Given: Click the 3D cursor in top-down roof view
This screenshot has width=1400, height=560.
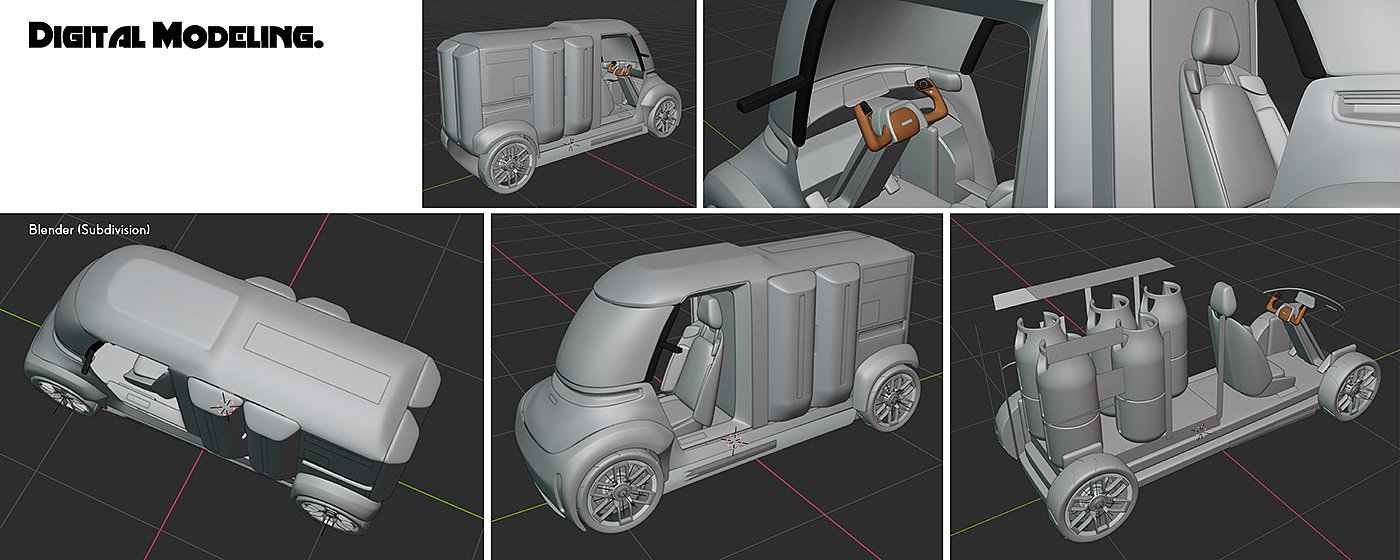Looking at the screenshot, I should [226, 405].
